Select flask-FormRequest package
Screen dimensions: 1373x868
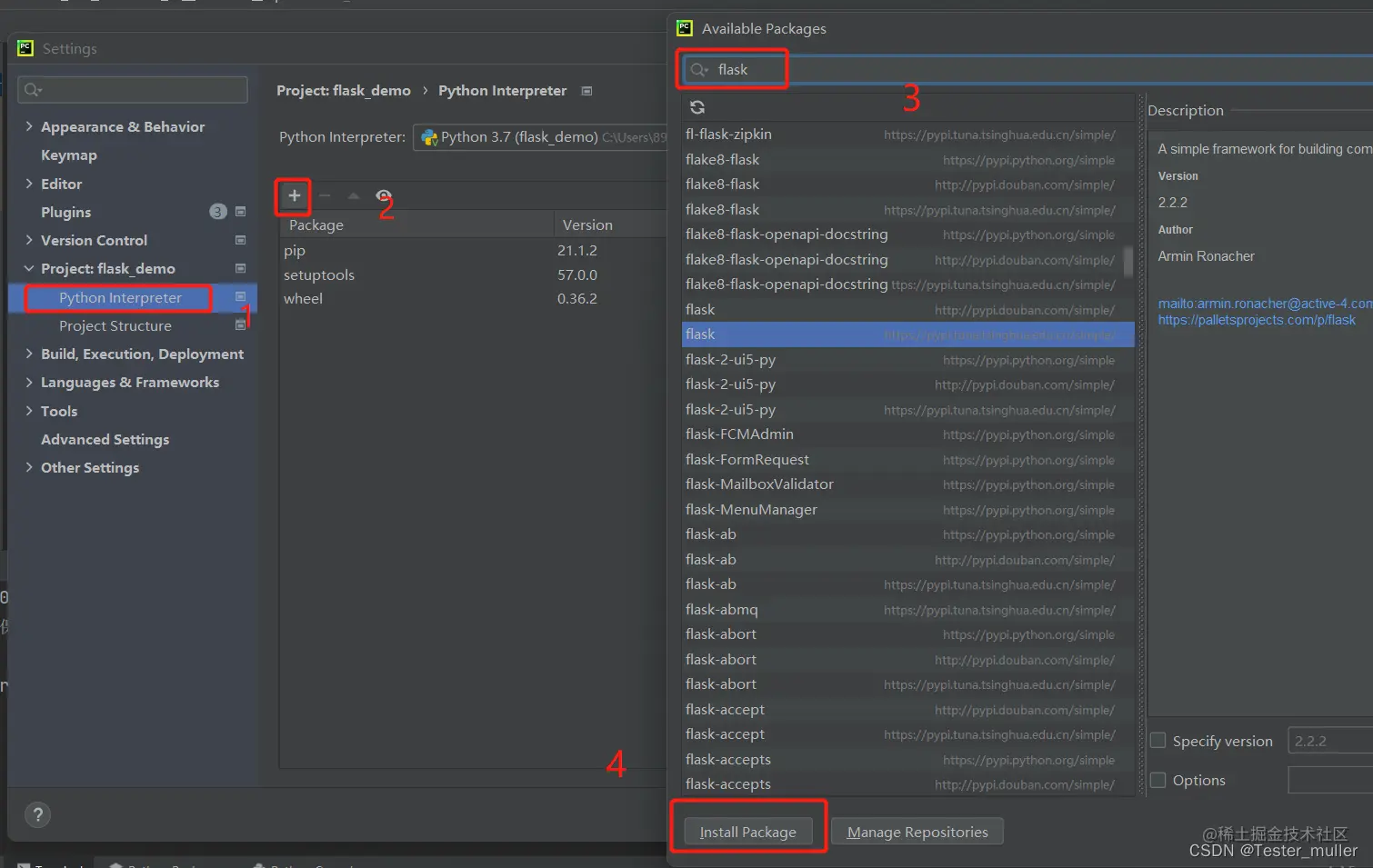908,460
